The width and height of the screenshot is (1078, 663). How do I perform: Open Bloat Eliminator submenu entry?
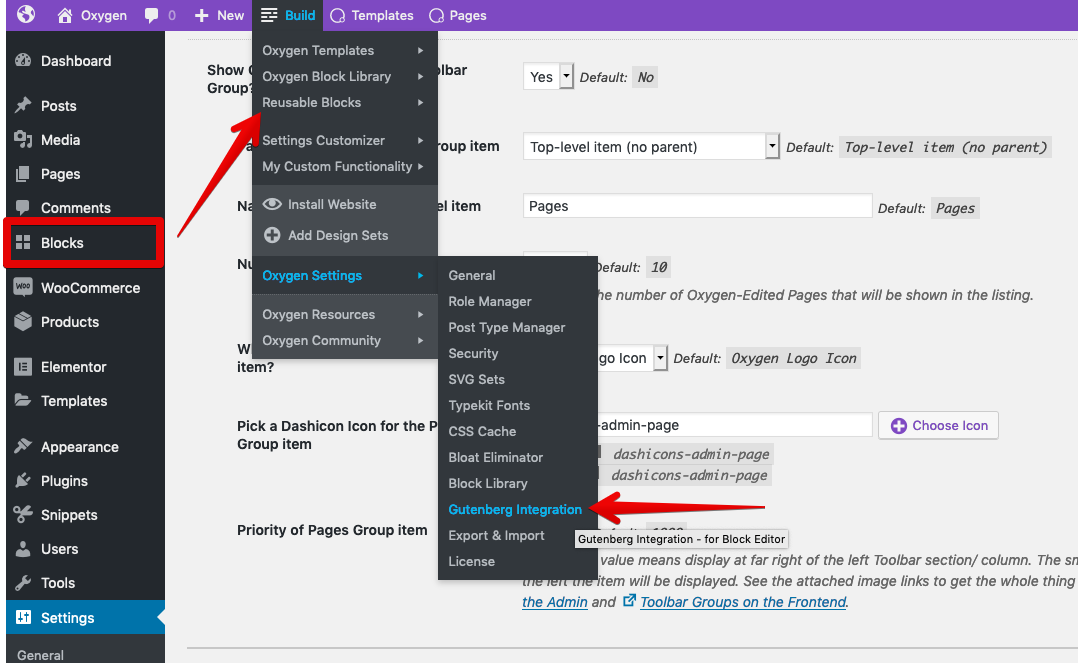pos(496,457)
